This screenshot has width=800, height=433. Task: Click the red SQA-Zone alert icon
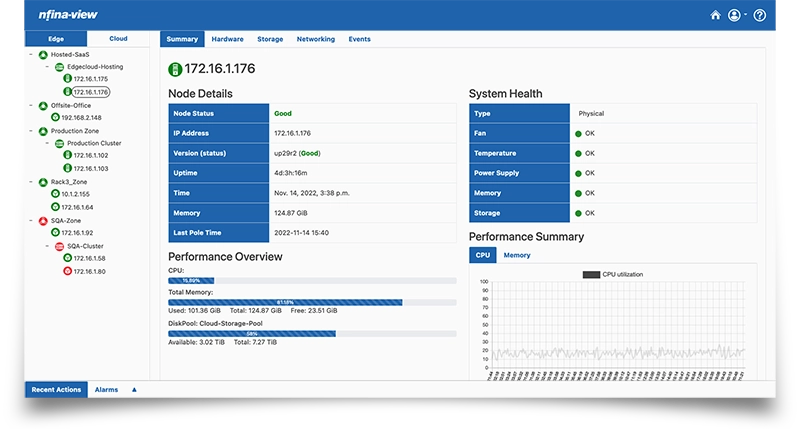click(x=42, y=219)
